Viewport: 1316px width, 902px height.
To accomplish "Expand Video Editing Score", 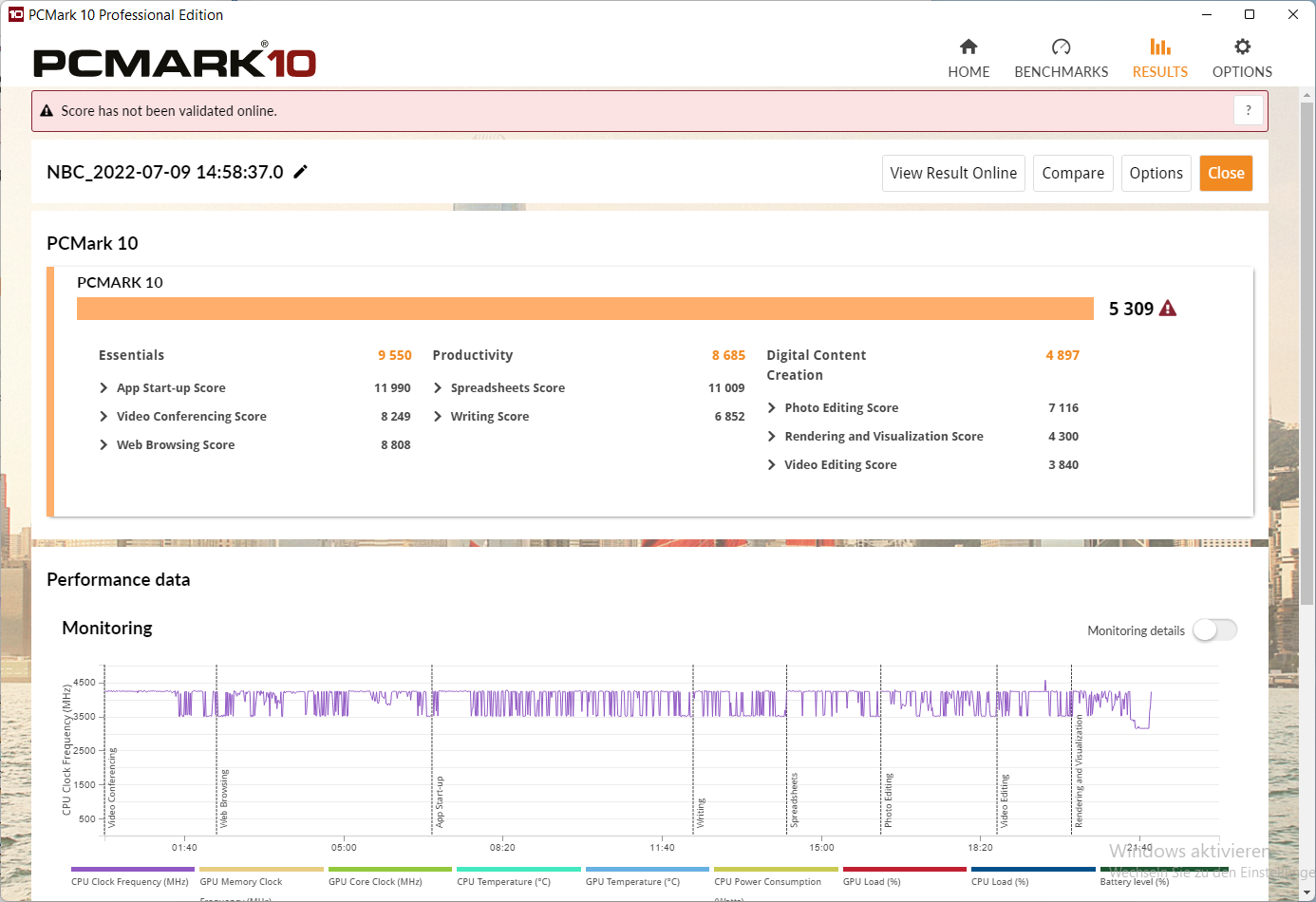I will pyautogui.click(x=772, y=465).
